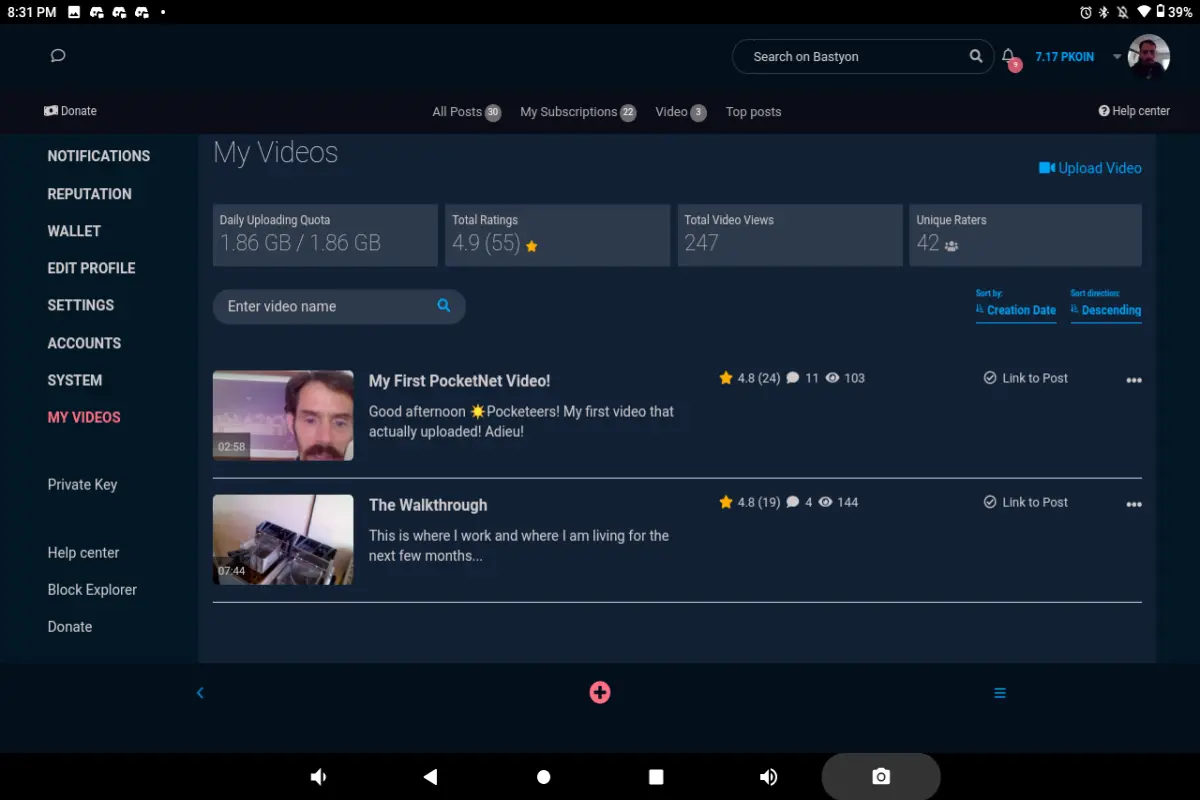Open the user profile avatar

pos(1149,57)
